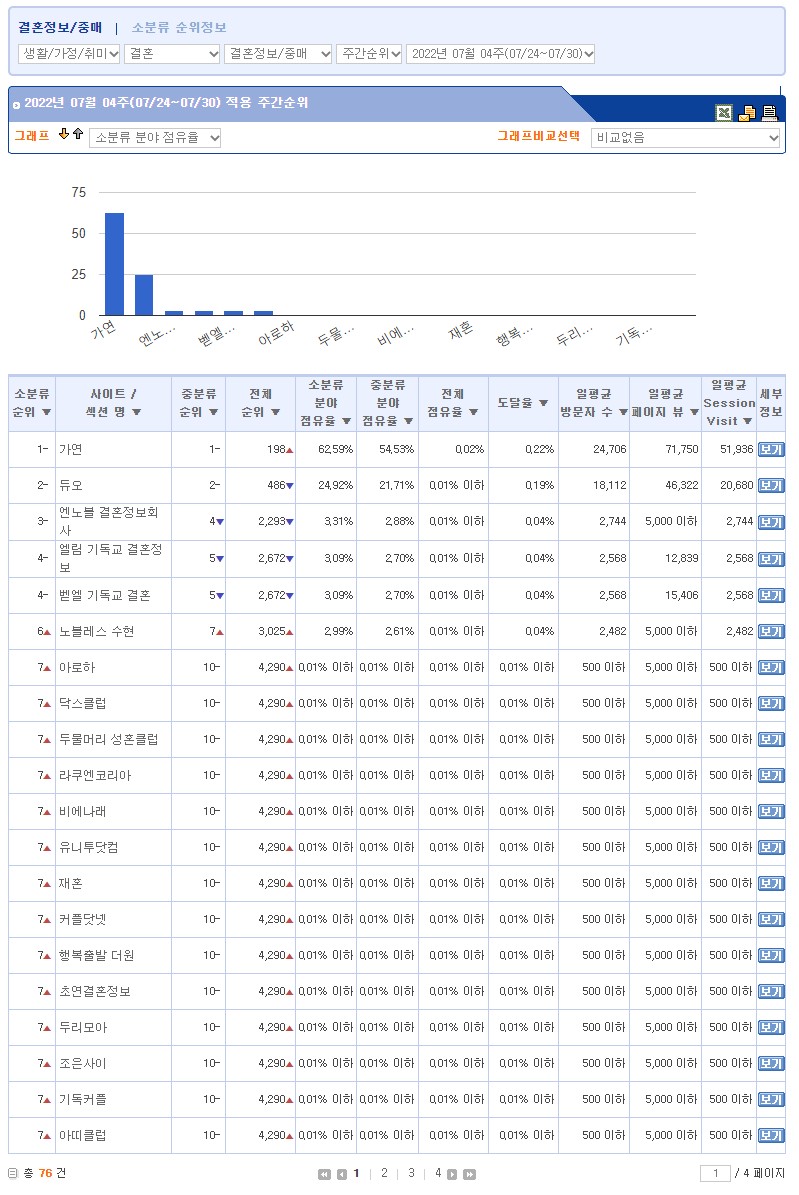Viewport: 799px width, 1195px height.
Task: Open 보기 details for 노블레스 수현
Action: 771,632
